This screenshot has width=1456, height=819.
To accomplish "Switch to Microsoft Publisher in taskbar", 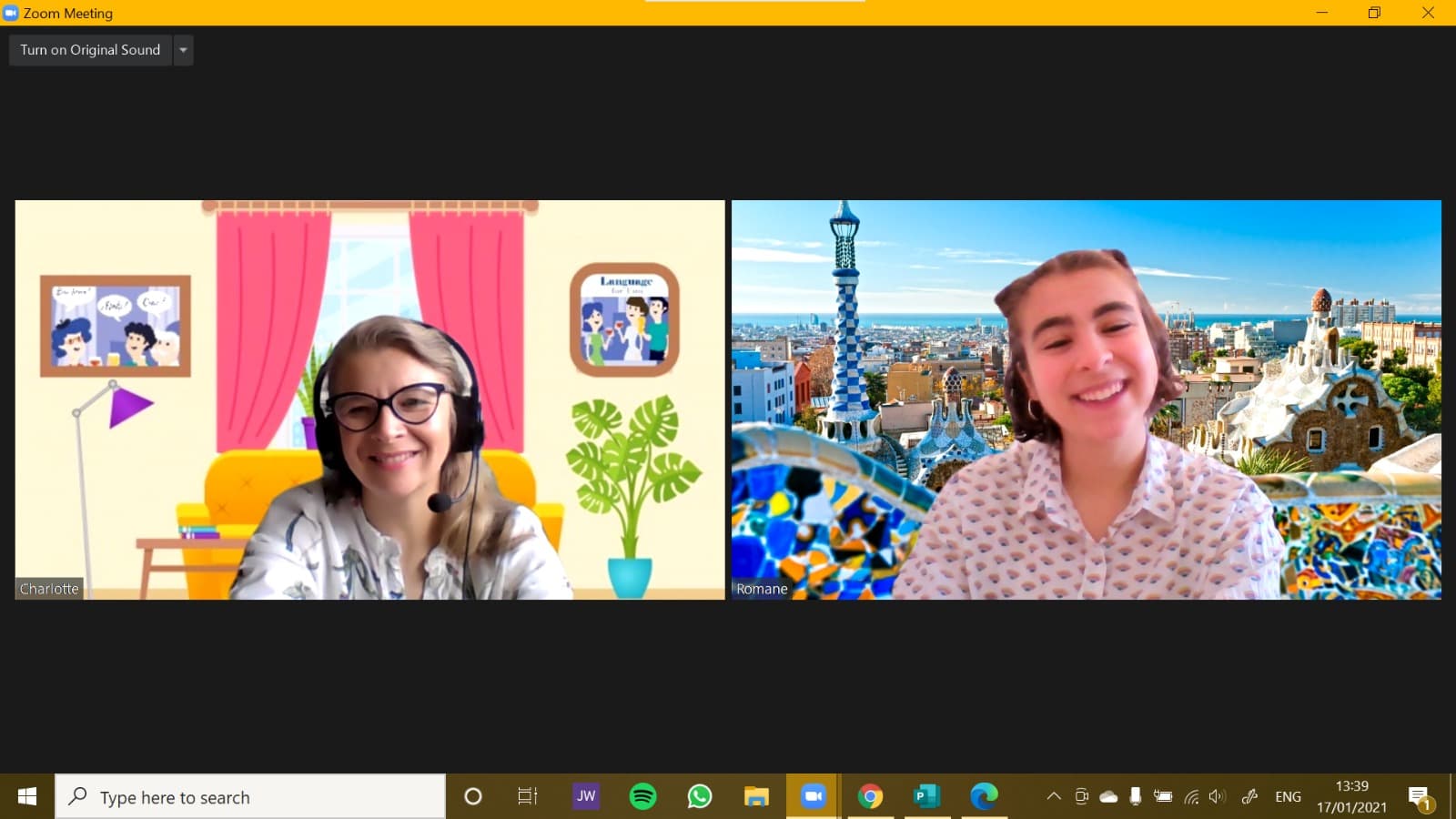I will click(x=926, y=796).
